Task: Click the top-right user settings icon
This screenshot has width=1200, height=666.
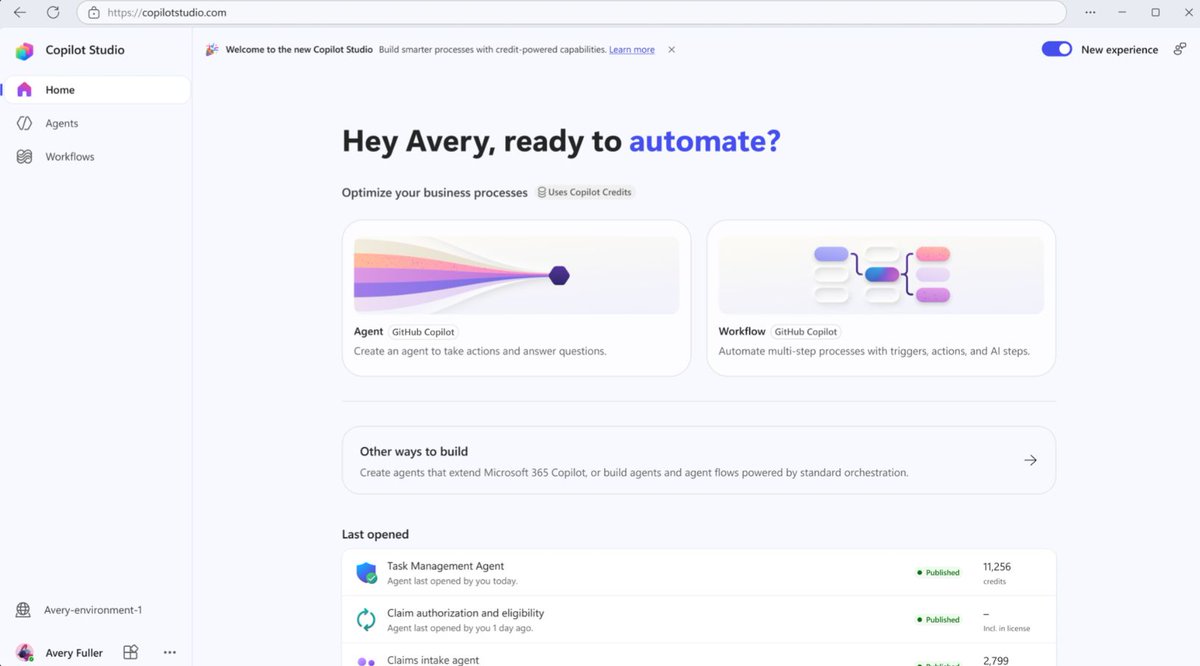Action: click(1180, 49)
